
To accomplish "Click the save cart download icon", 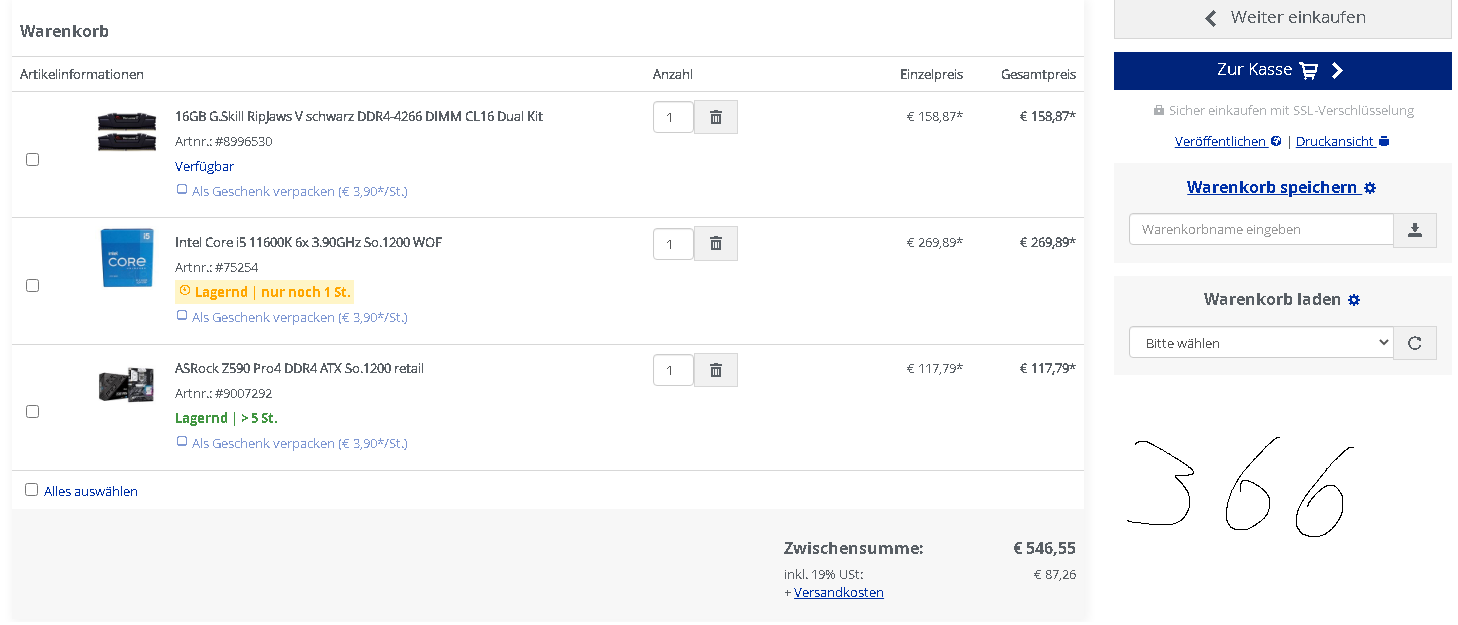I will coord(1415,230).
